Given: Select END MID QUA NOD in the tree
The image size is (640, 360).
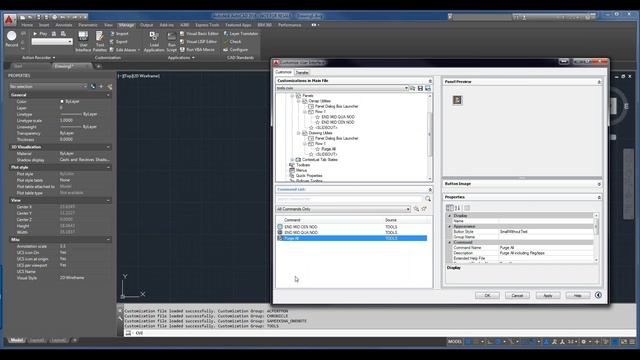Looking at the screenshot, I should coord(338,117).
